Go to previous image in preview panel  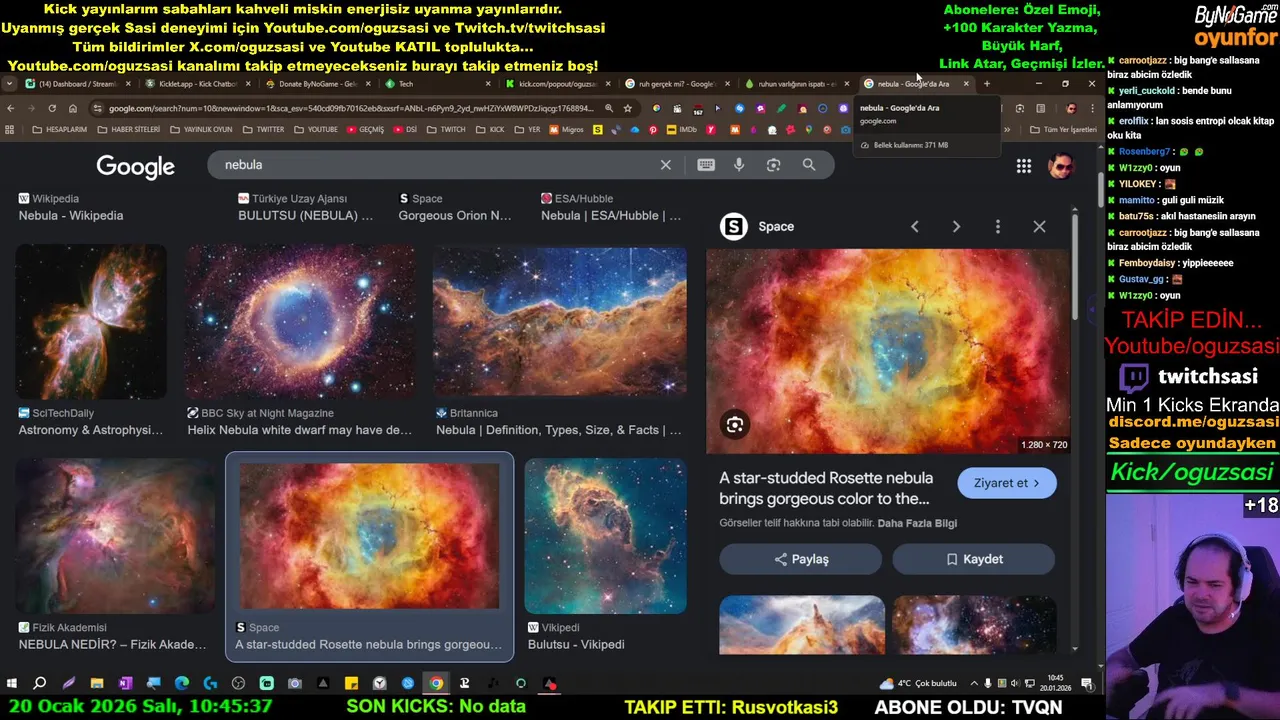click(914, 227)
